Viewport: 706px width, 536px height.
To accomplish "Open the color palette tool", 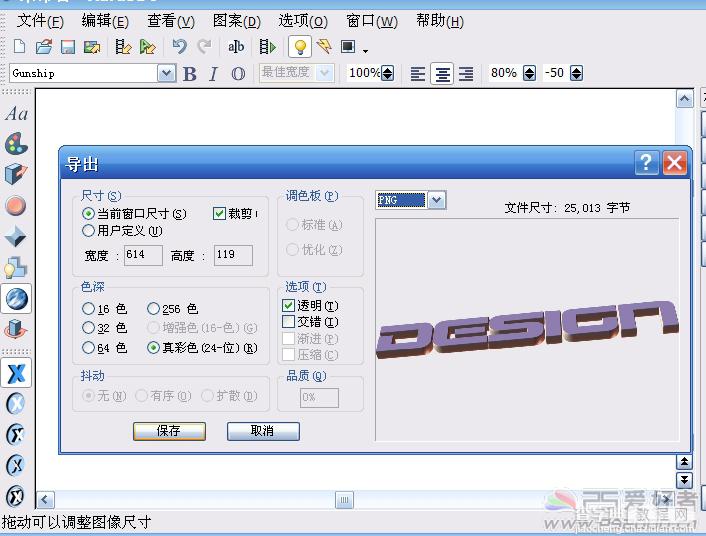I will tap(16, 144).
